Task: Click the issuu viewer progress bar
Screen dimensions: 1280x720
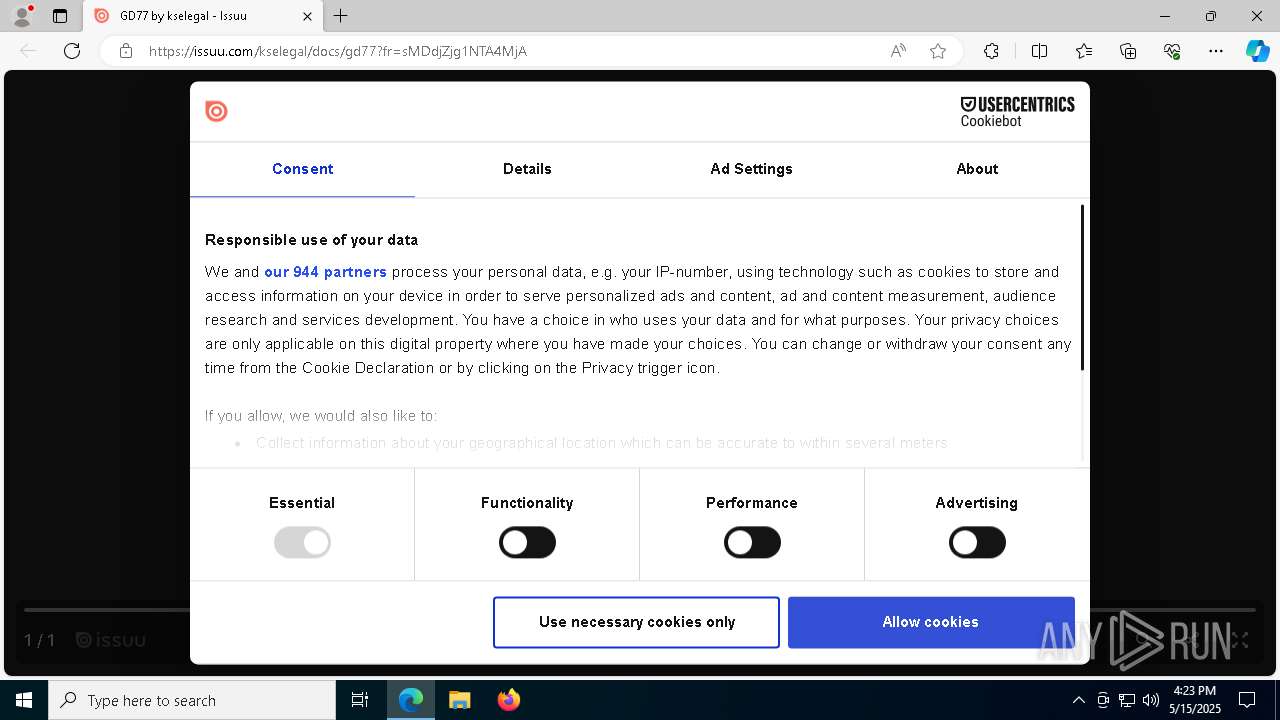Action: (640, 609)
